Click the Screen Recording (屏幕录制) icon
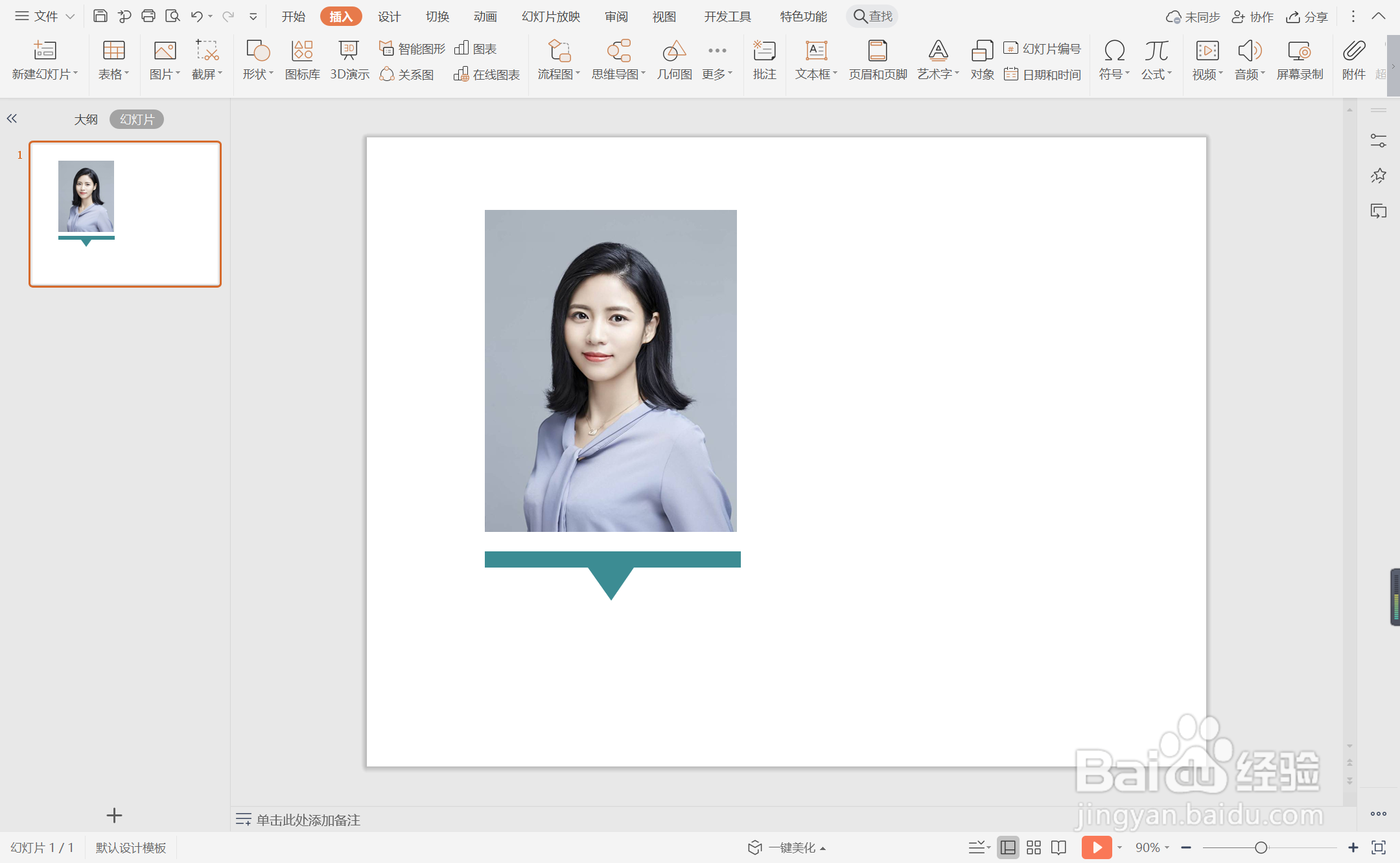The height and width of the screenshot is (863, 1400). point(1299,59)
